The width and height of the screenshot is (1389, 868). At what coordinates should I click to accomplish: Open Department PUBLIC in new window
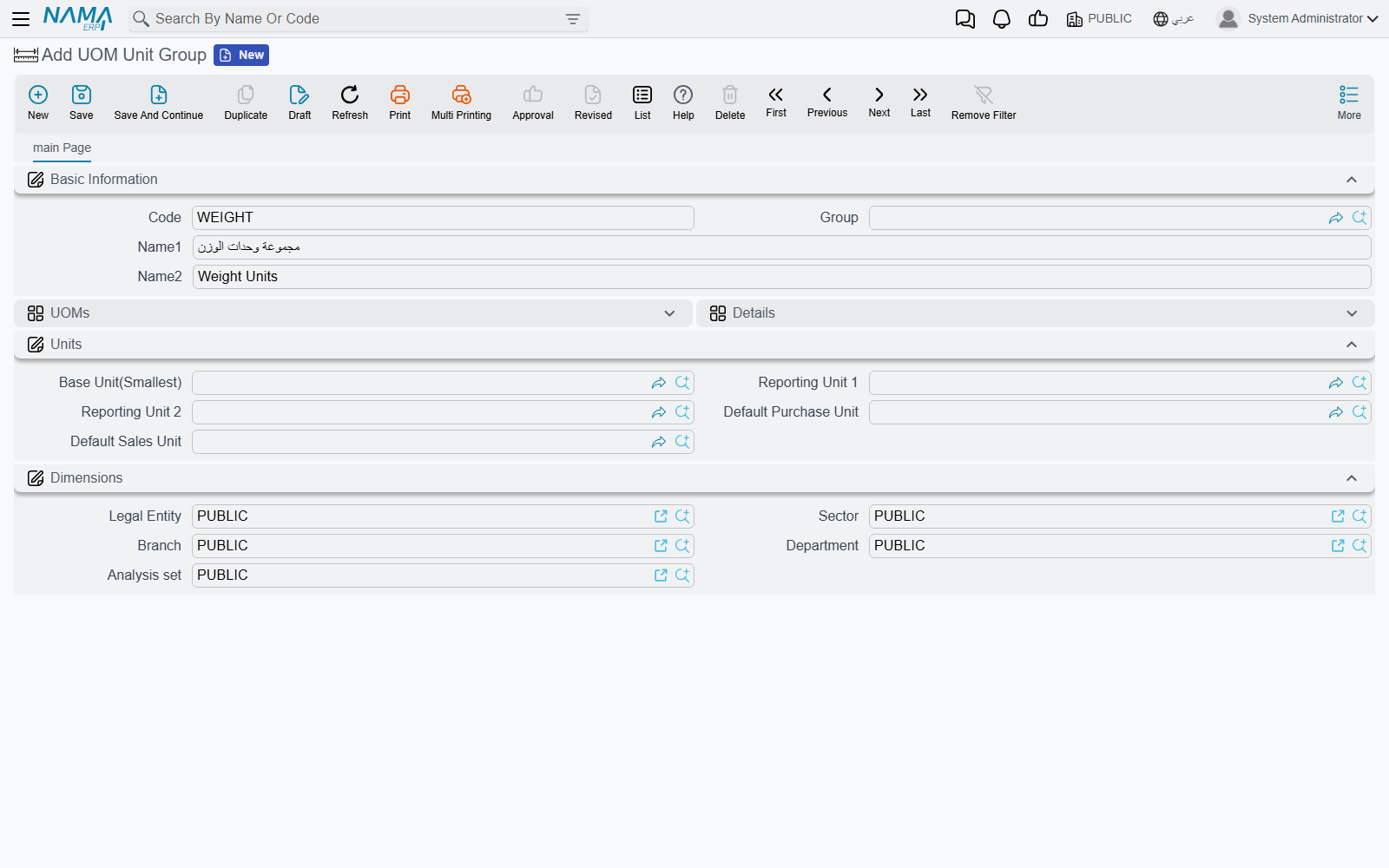pyautogui.click(x=1338, y=546)
